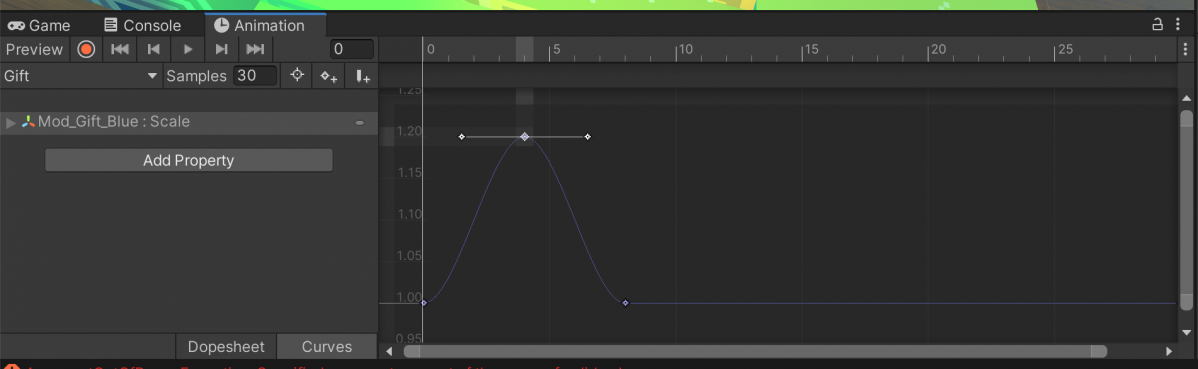Select the peak keyframe at 1.20

tap(525, 137)
